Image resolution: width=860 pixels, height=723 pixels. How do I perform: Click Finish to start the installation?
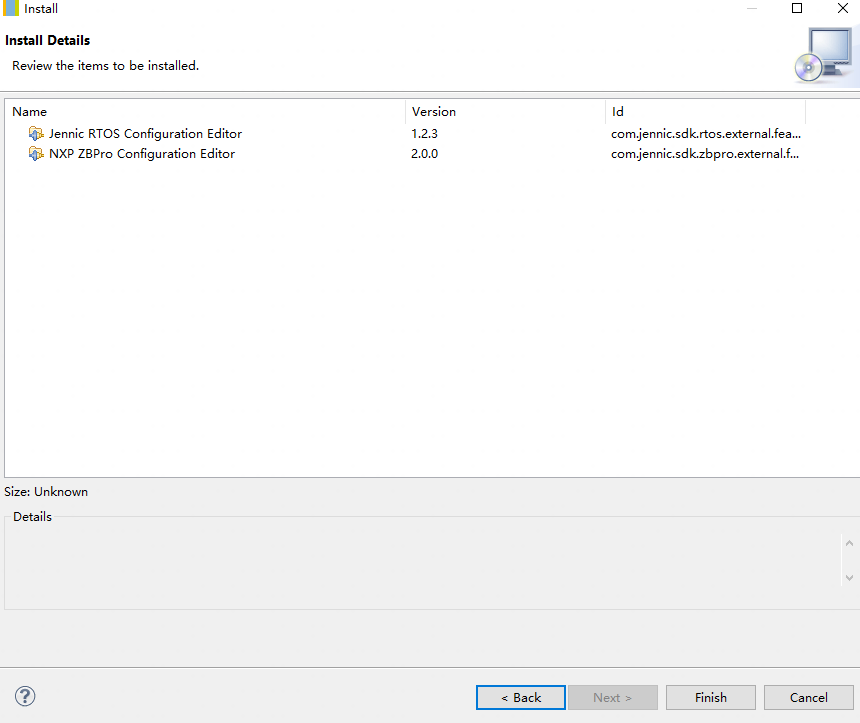[711, 697]
